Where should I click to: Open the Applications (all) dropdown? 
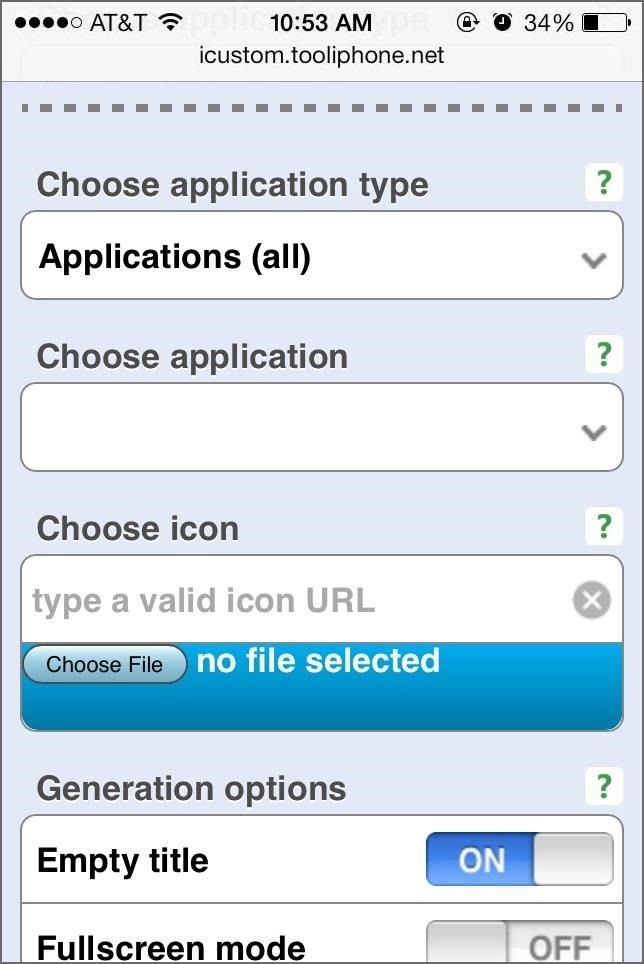(320, 255)
